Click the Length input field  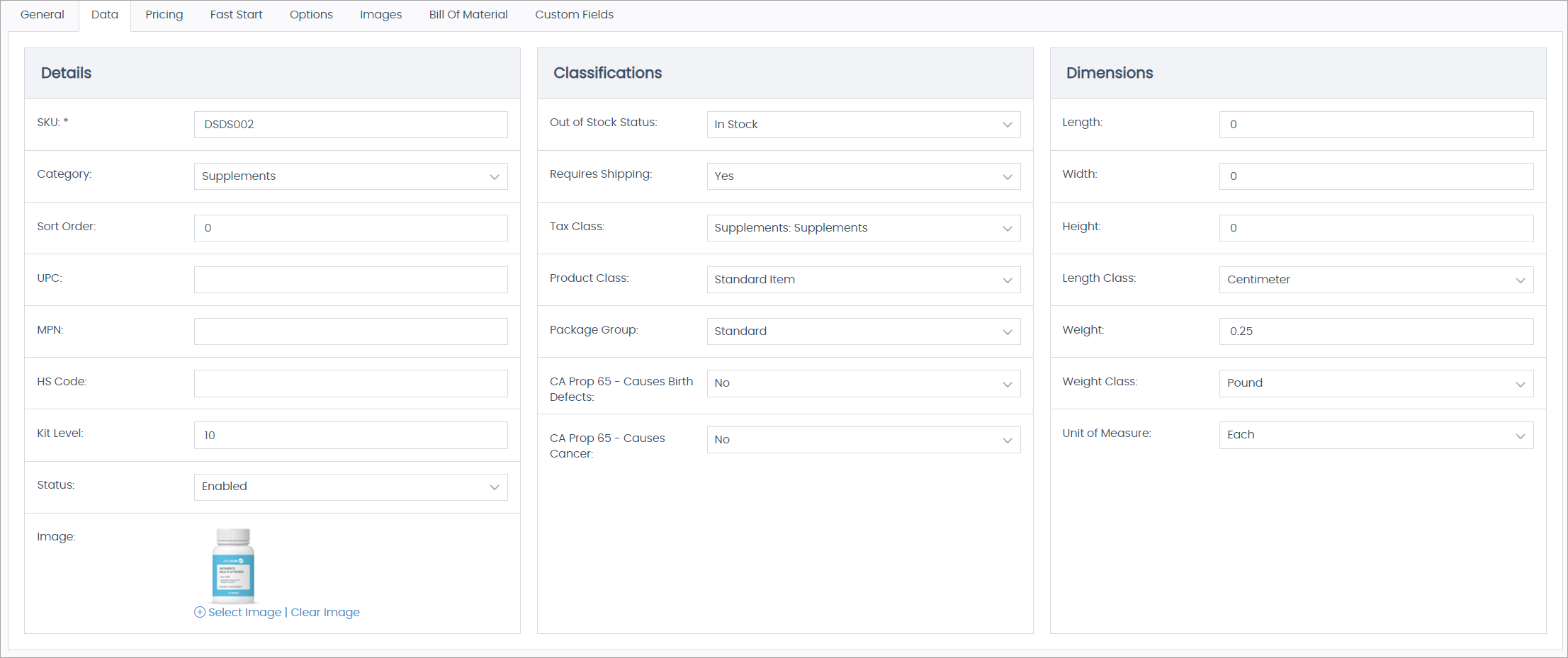click(x=1376, y=125)
